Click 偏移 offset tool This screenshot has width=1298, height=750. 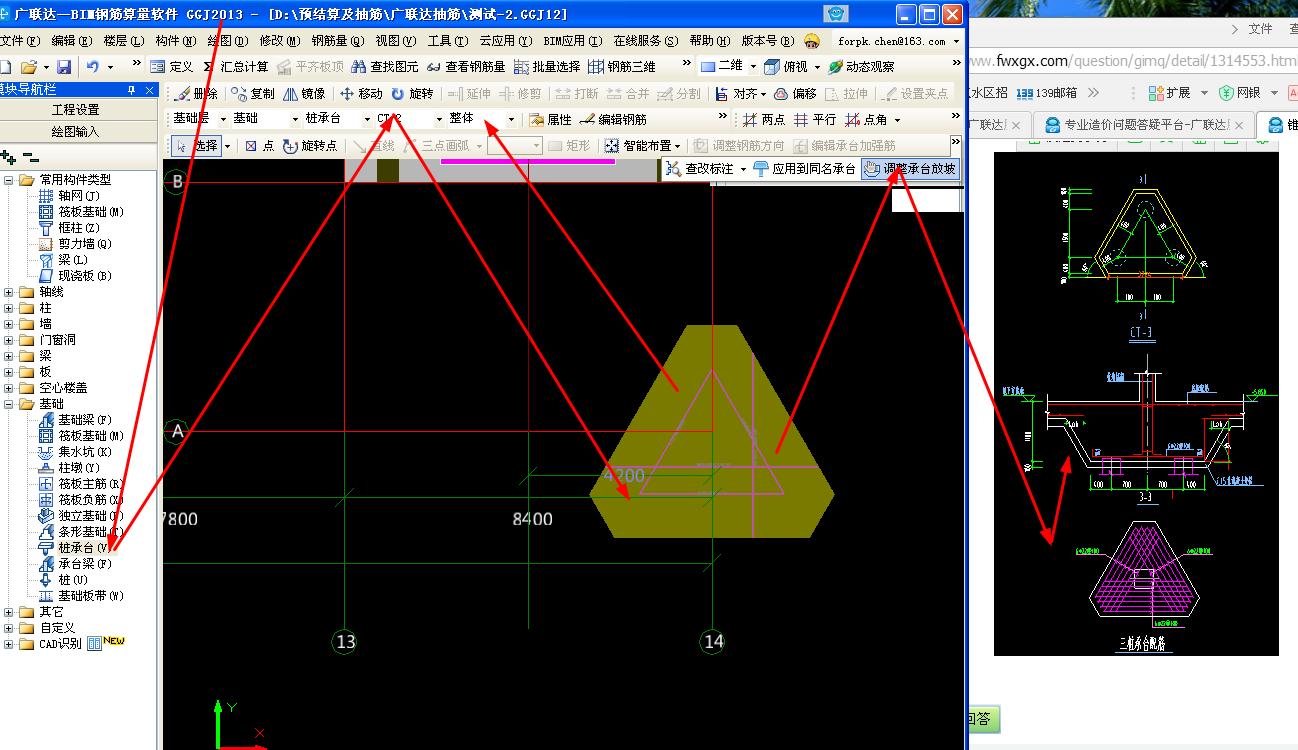point(795,94)
